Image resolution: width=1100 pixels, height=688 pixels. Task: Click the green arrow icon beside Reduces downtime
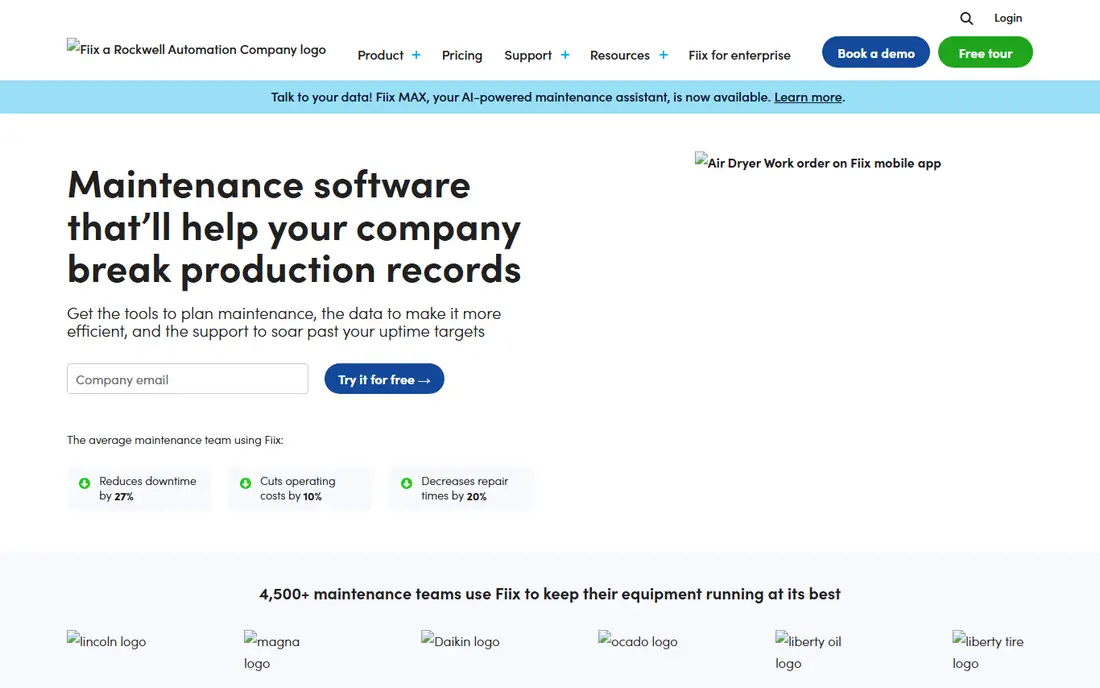84,483
